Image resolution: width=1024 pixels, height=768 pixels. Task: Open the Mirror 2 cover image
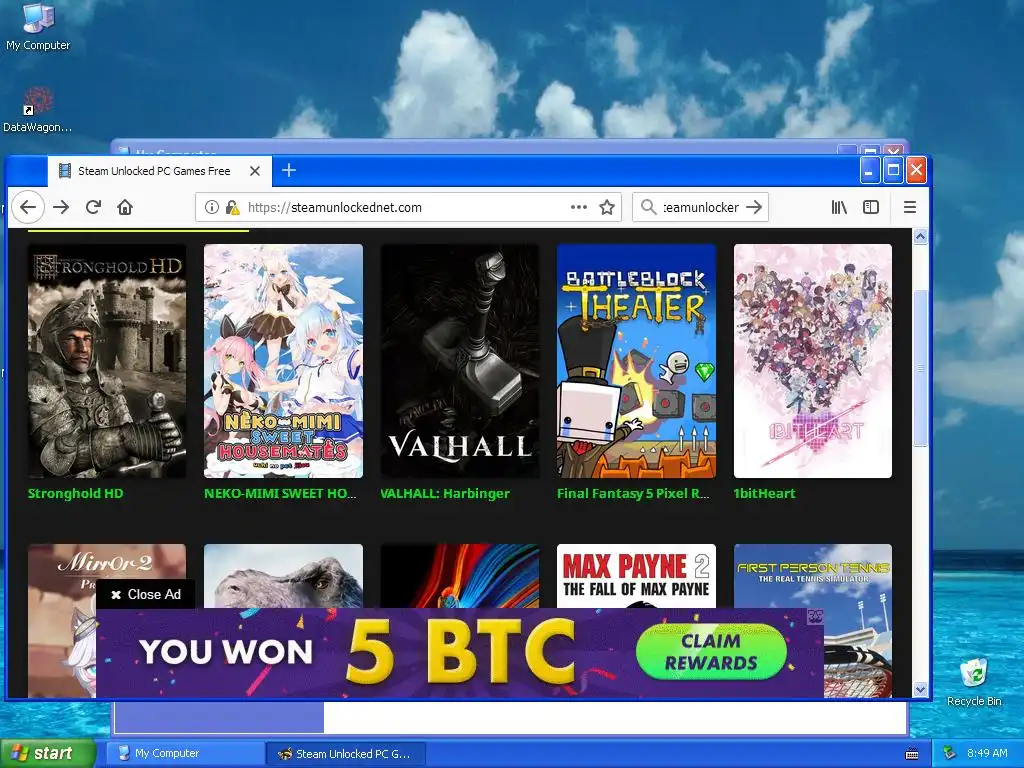(61, 620)
